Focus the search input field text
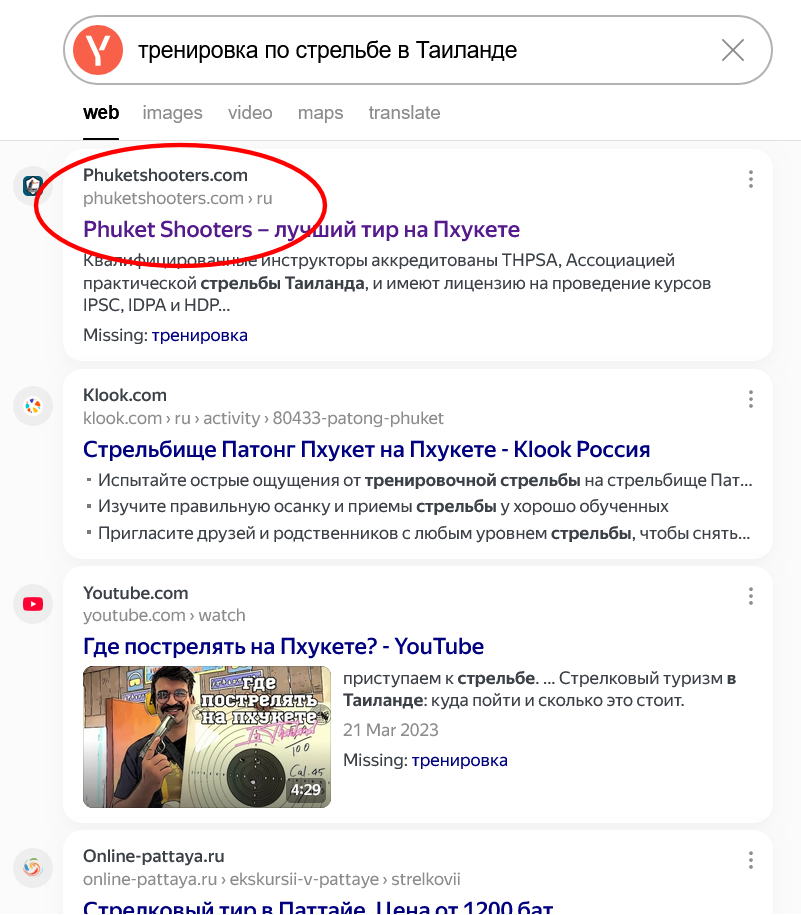801x915 pixels. (x=327, y=50)
